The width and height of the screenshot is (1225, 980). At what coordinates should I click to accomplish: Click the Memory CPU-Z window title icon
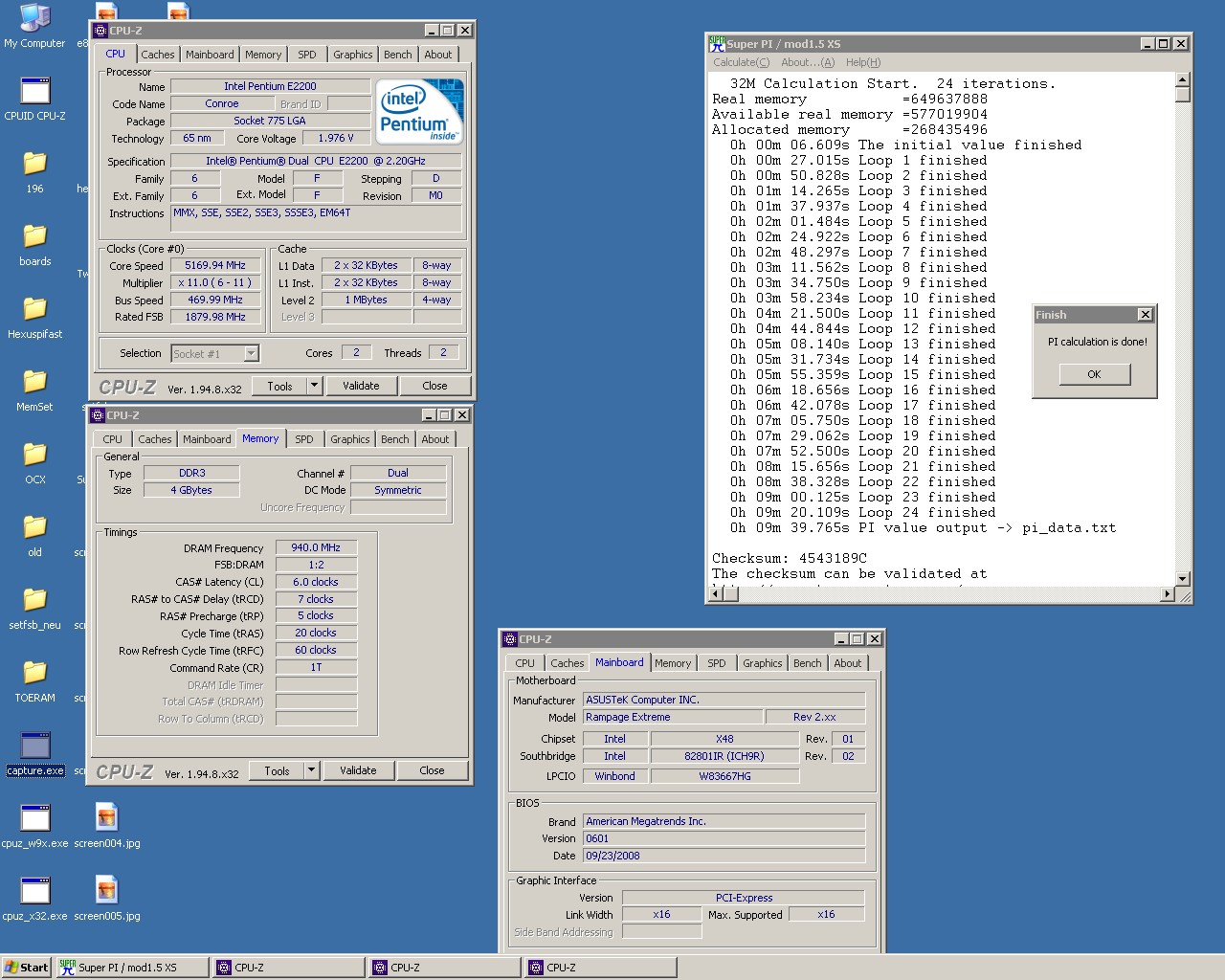point(97,415)
